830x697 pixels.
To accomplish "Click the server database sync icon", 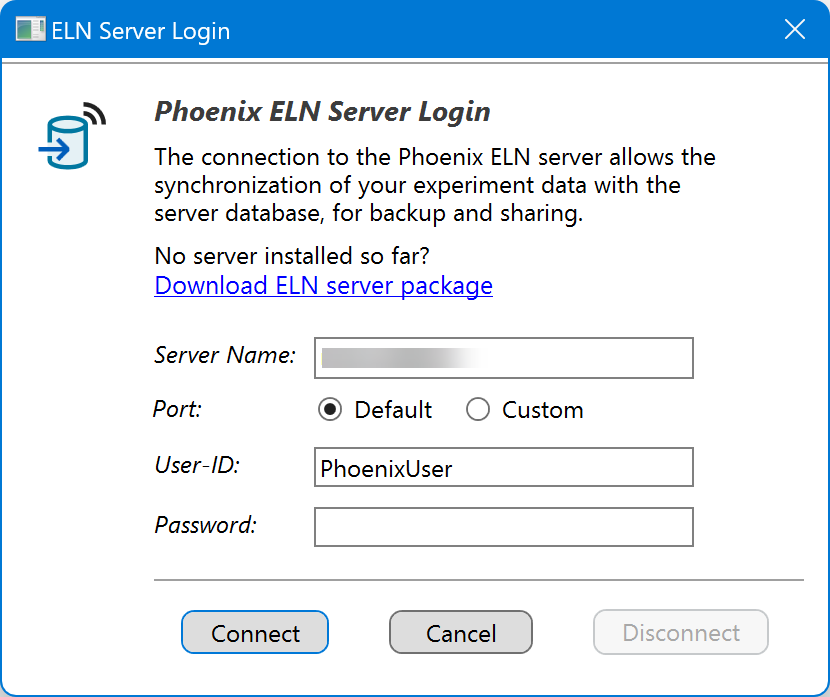I will click(71, 136).
